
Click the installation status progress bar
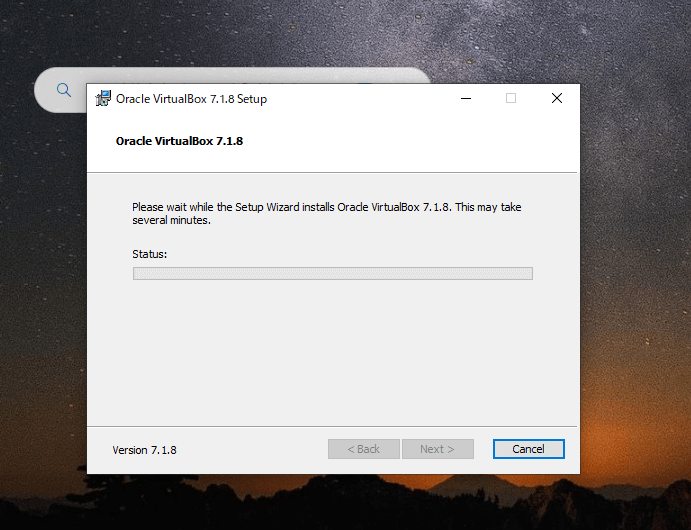(x=333, y=274)
